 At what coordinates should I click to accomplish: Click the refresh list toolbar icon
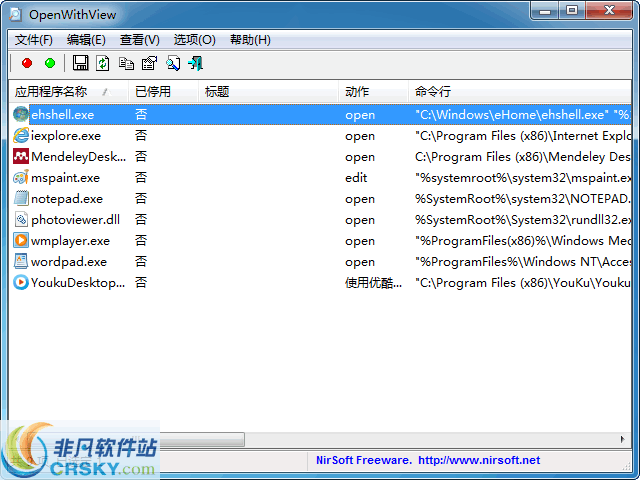coord(103,63)
